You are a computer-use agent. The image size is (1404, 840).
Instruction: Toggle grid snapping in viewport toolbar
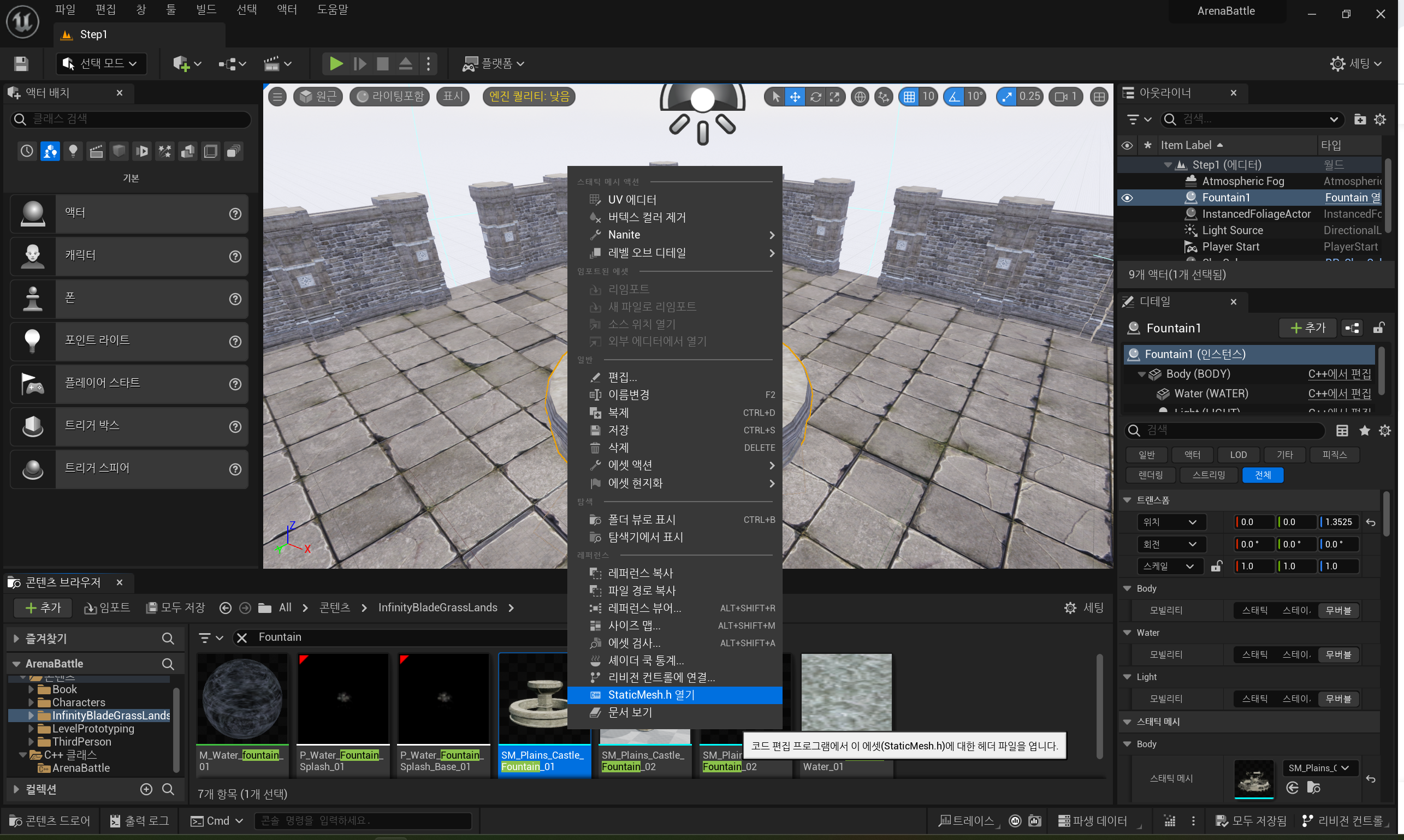909,97
